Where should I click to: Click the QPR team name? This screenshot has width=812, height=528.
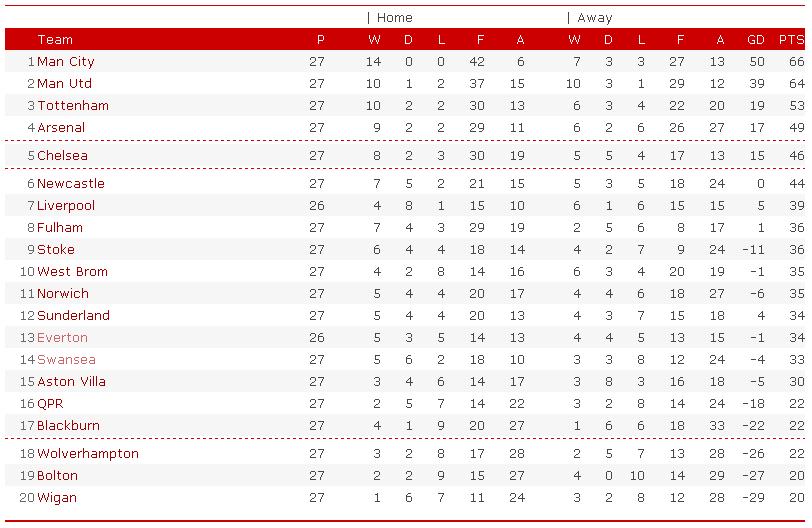pyautogui.click(x=51, y=404)
